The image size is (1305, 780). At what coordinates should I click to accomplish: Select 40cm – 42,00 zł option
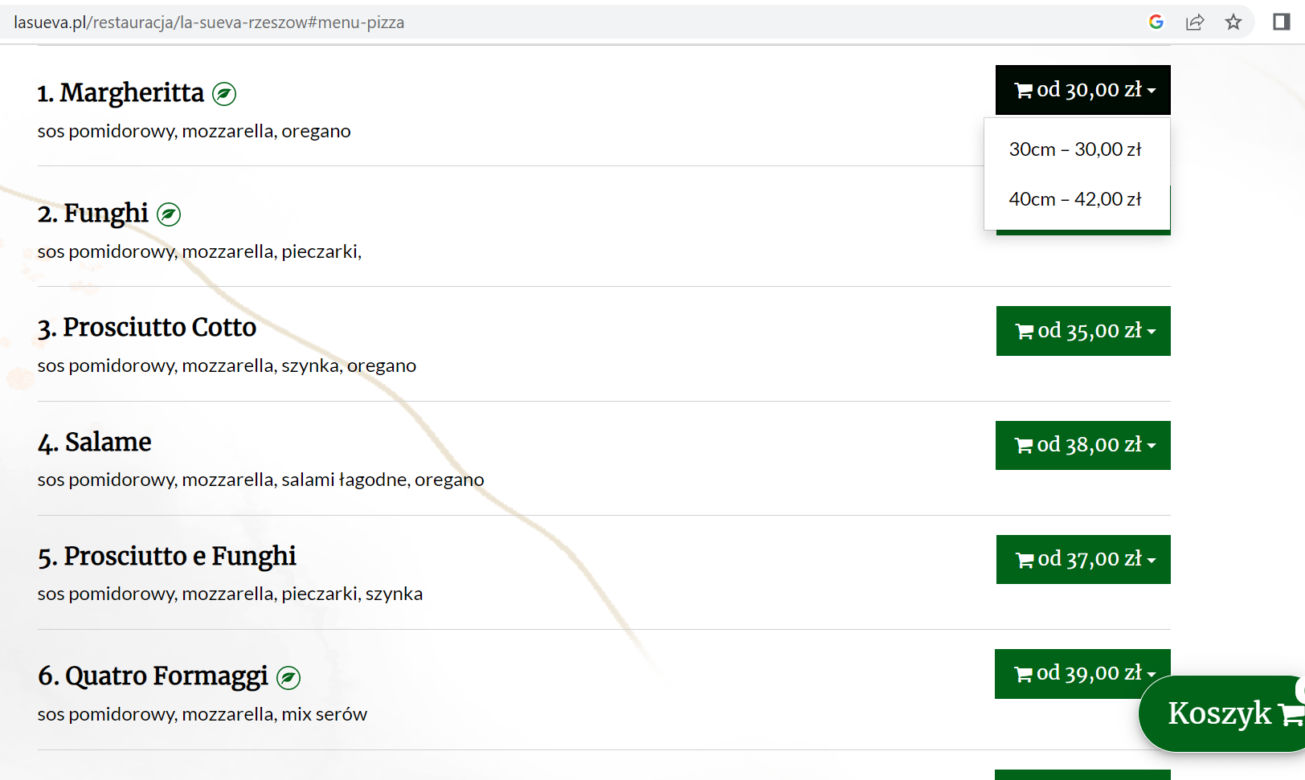click(1076, 199)
